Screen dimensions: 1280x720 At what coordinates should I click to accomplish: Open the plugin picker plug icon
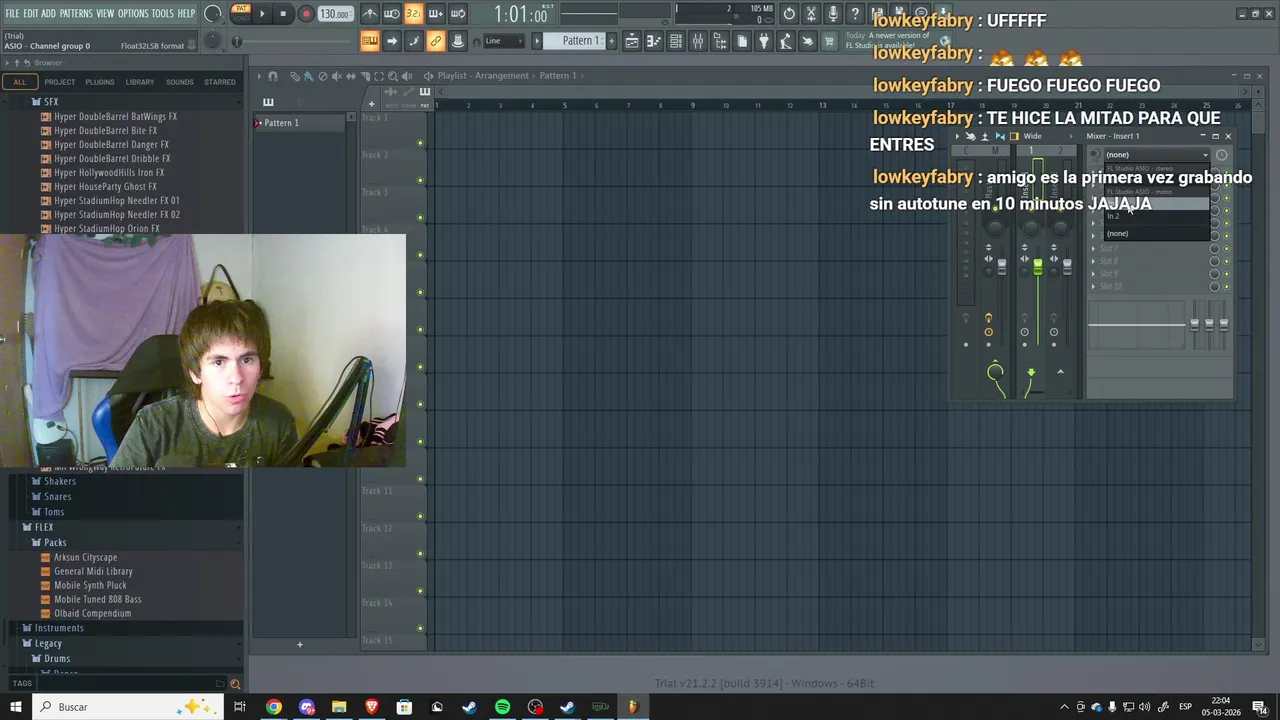coord(764,41)
